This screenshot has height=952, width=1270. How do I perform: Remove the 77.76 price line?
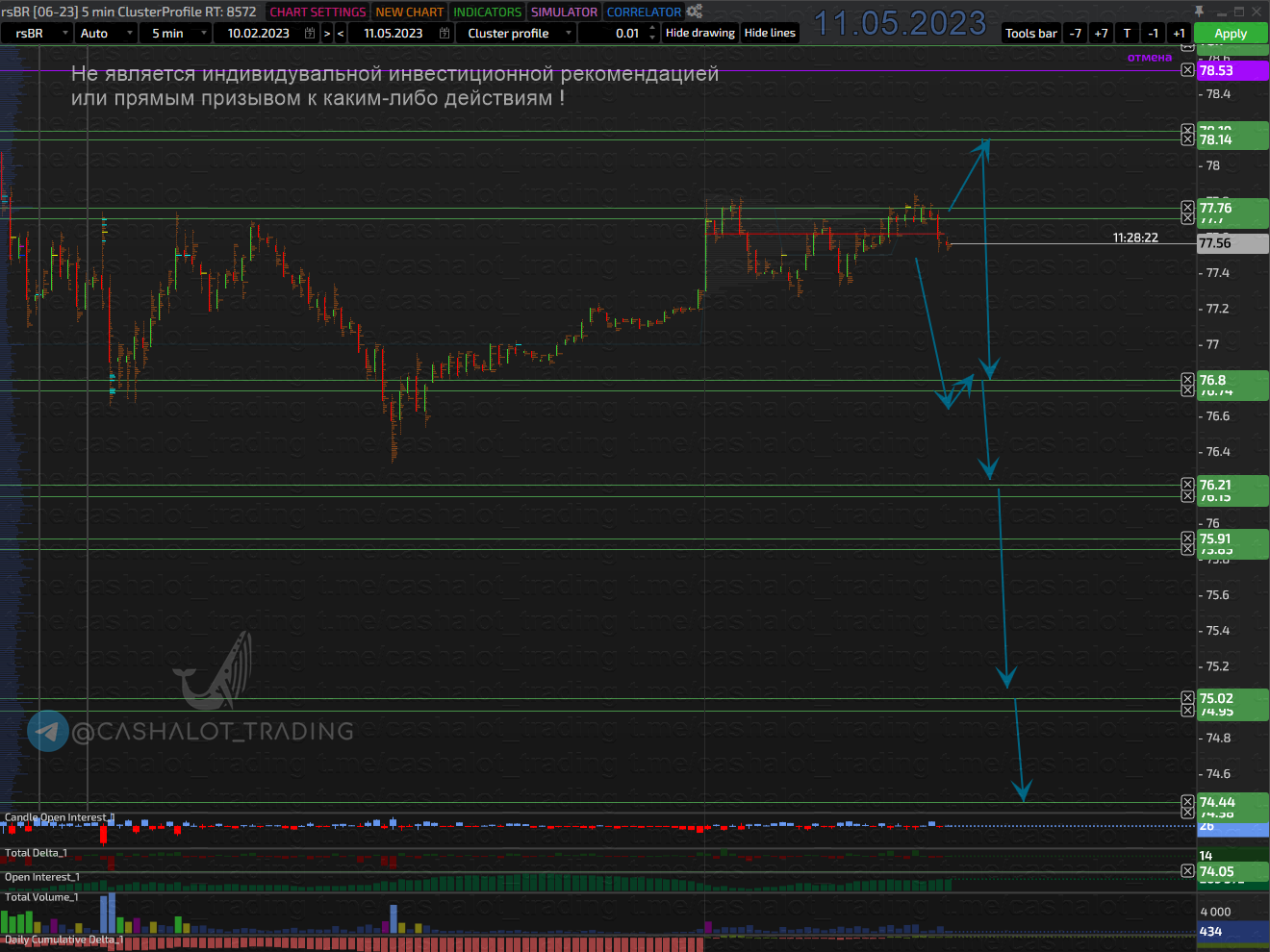click(1187, 208)
